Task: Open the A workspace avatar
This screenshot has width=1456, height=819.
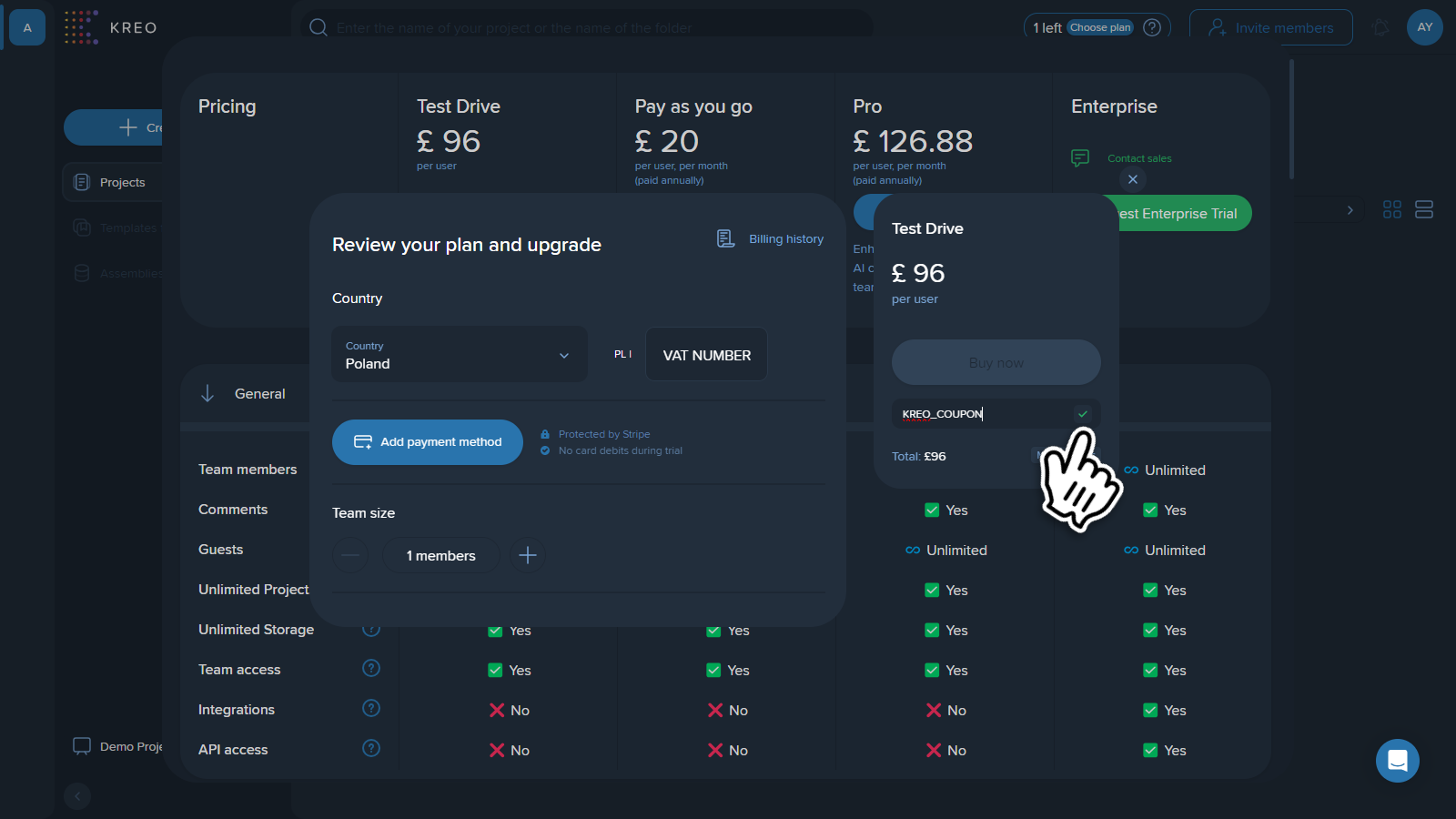Action: tap(27, 27)
